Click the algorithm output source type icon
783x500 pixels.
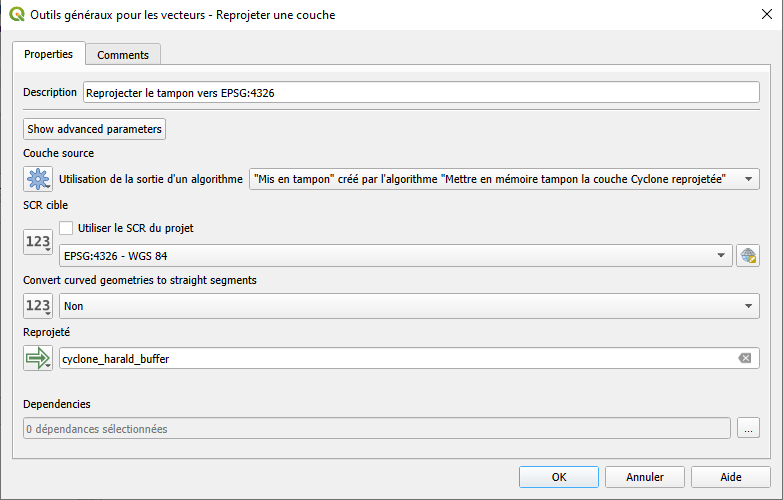(38, 180)
